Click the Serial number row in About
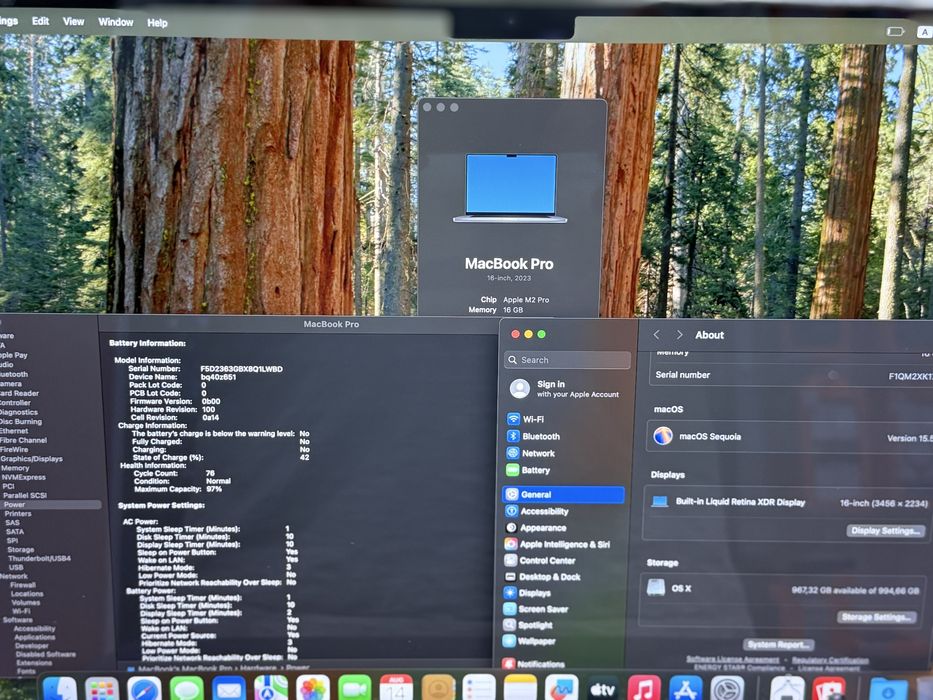Image resolution: width=933 pixels, height=700 pixels. pos(791,375)
